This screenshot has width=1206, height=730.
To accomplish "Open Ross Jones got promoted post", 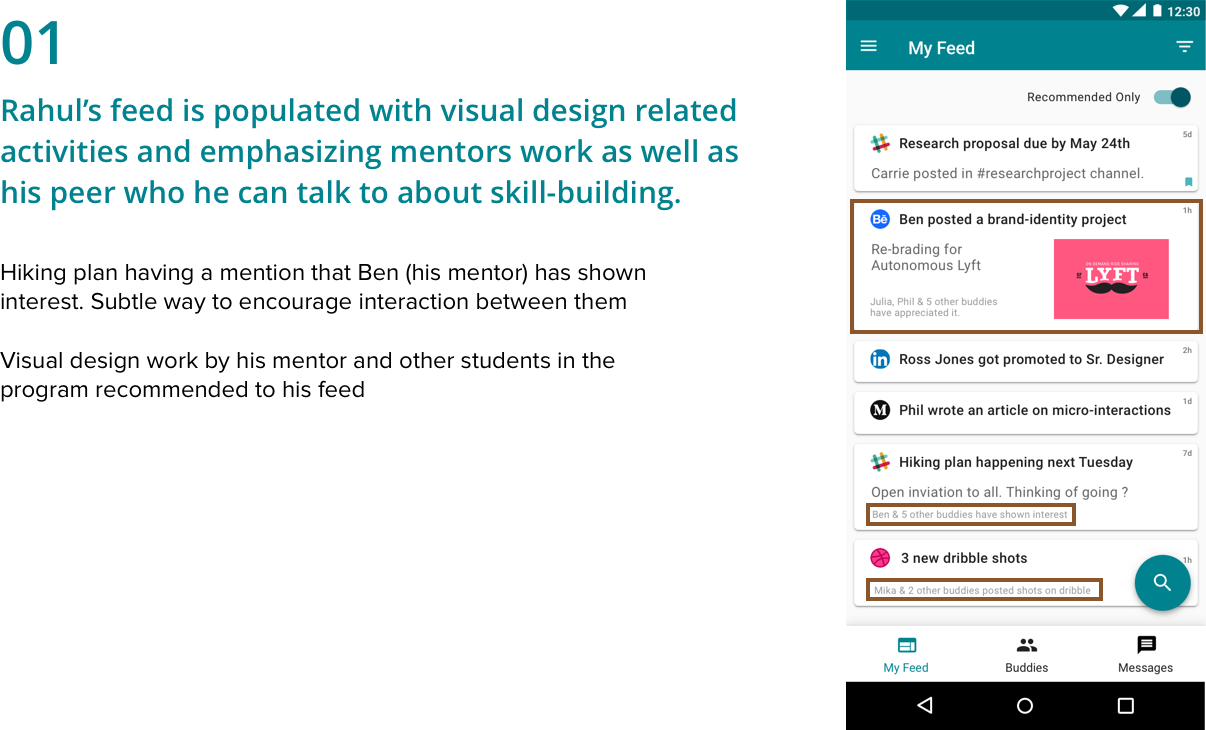I will pyautogui.click(x=1026, y=360).
